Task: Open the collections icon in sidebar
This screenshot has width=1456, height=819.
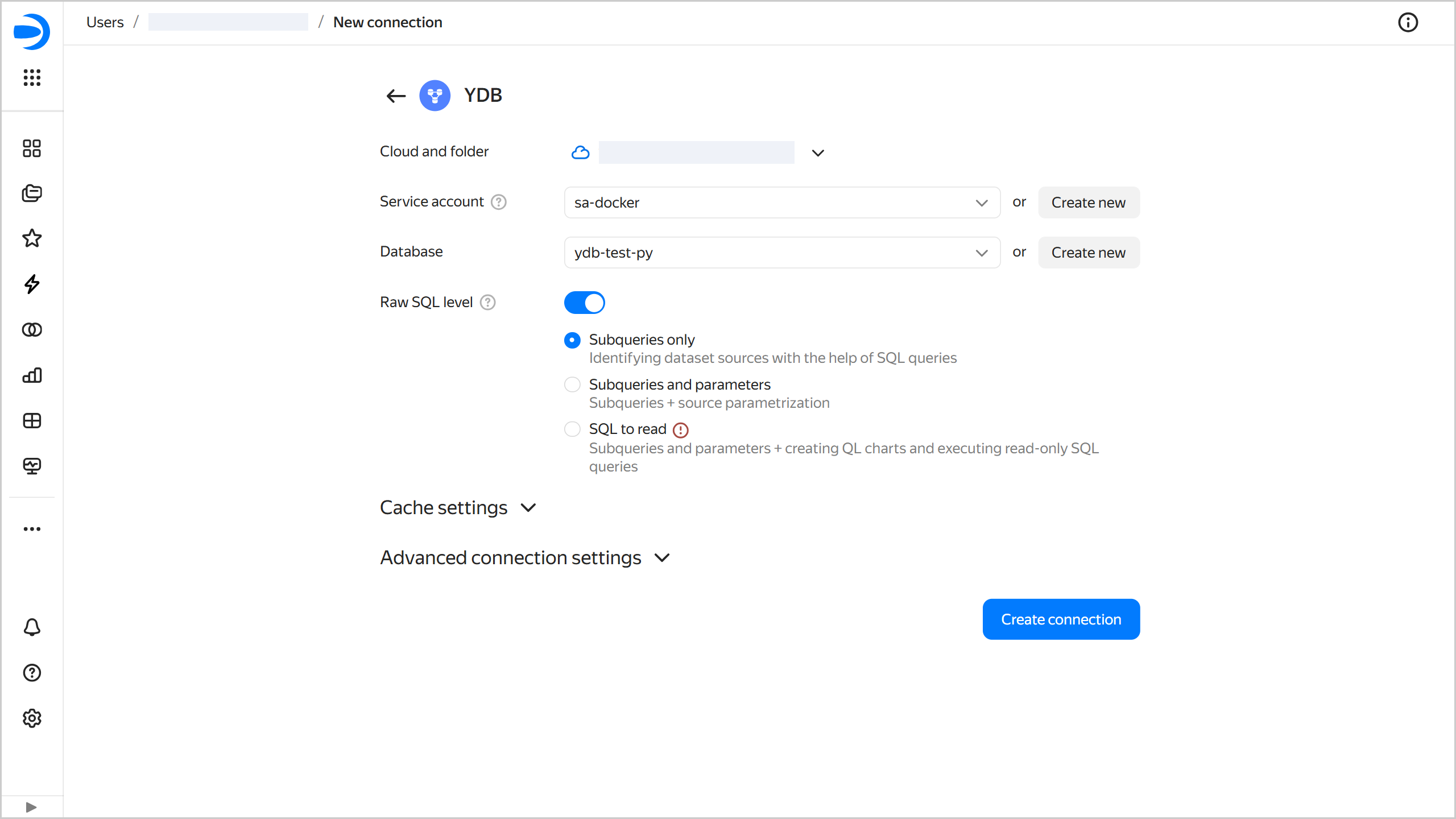Action: 32,193
